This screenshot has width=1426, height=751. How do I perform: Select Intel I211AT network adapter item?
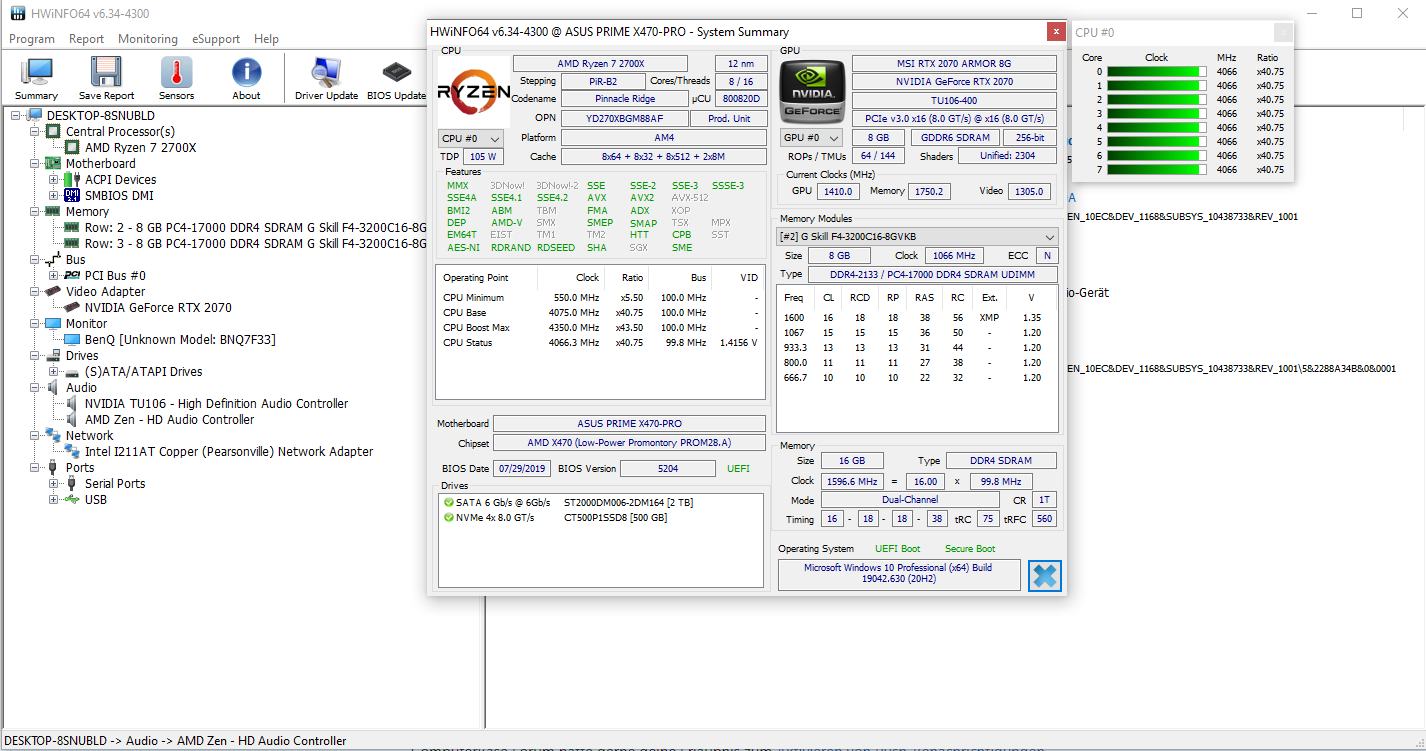point(229,452)
